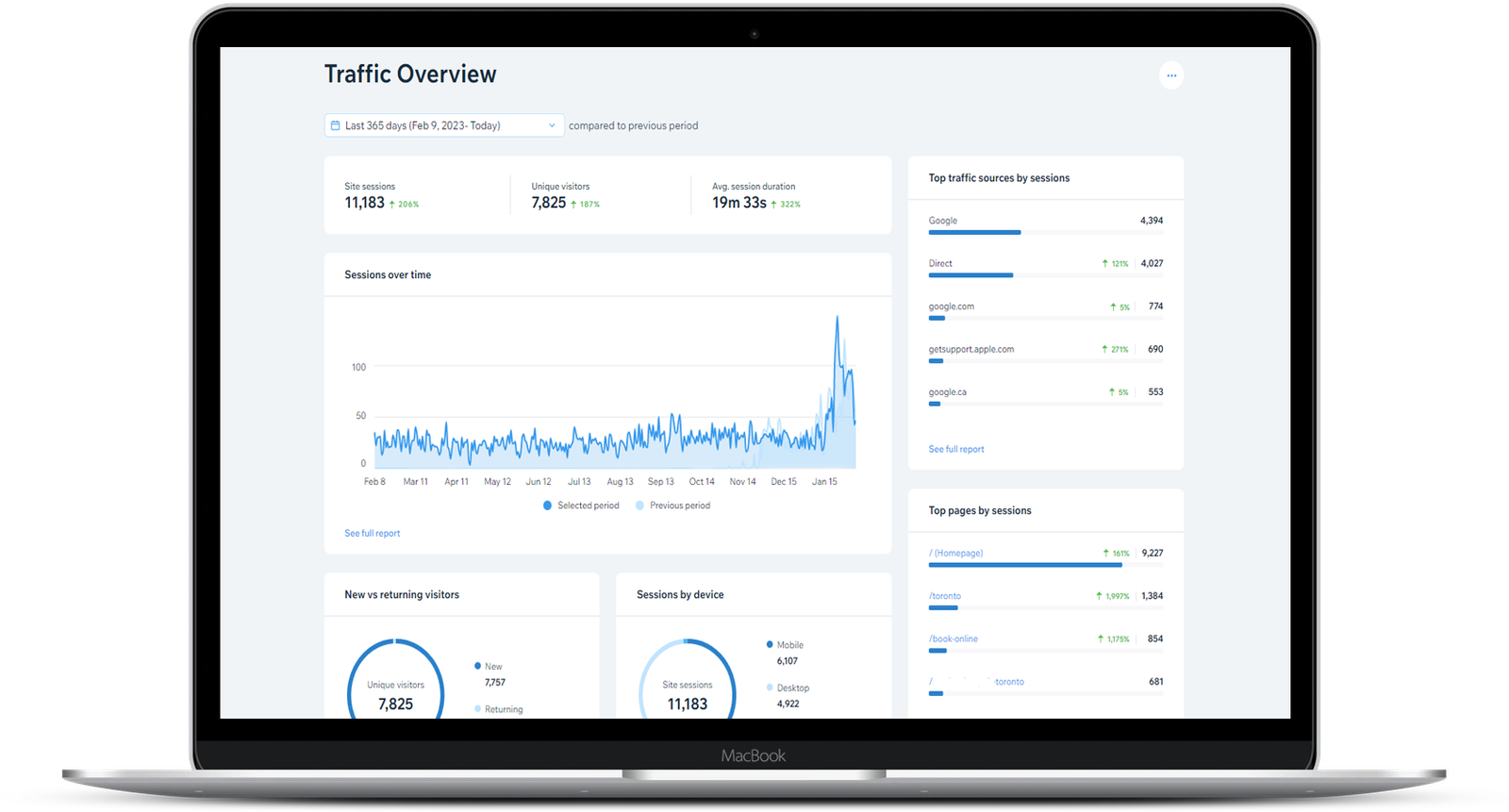
Task: Click the Site sessions donut chart
Action: pos(688,680)
